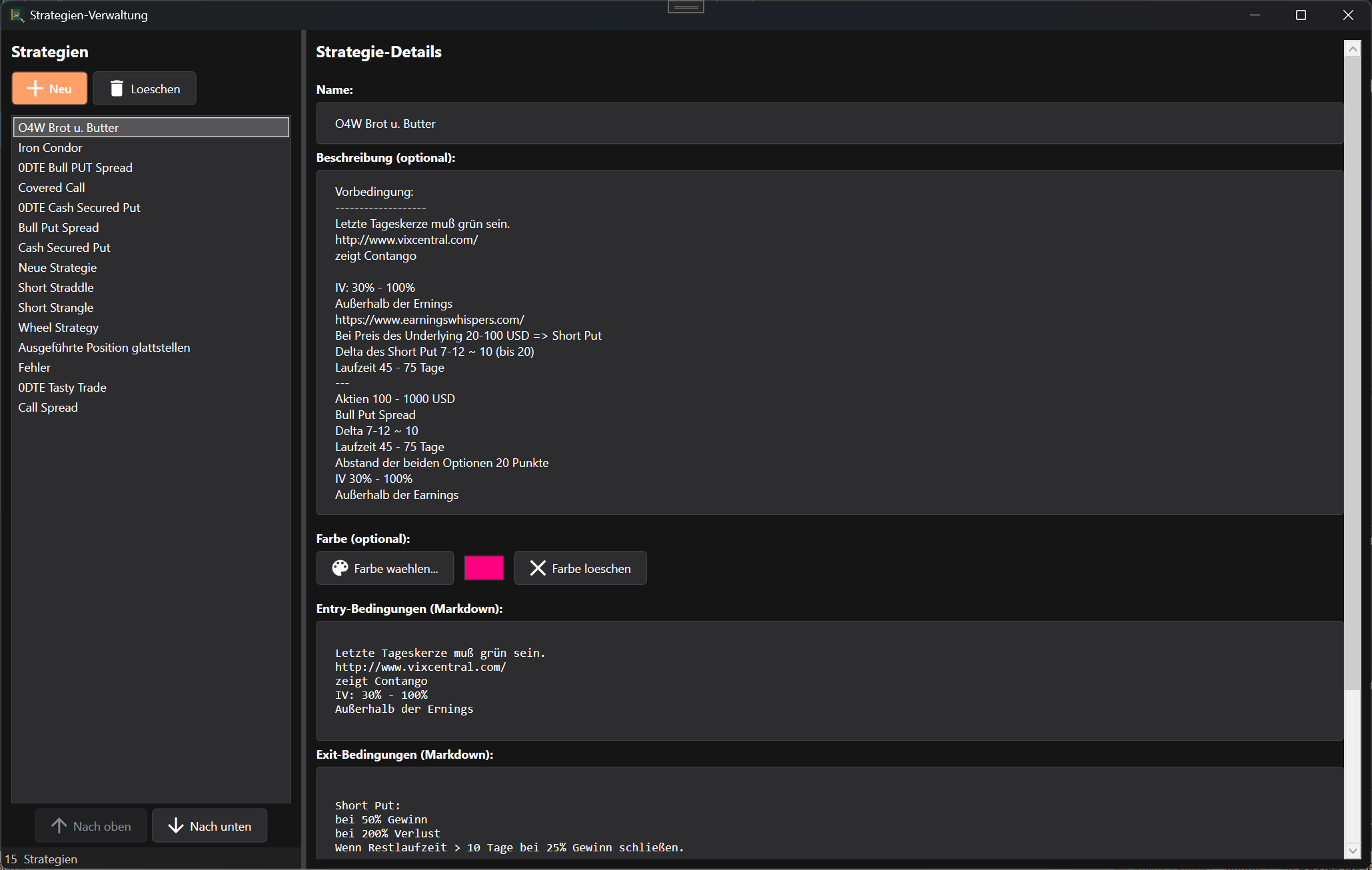Click the down arrow icon Nach unten
The image size is (1372, 870).
point(176,826)
